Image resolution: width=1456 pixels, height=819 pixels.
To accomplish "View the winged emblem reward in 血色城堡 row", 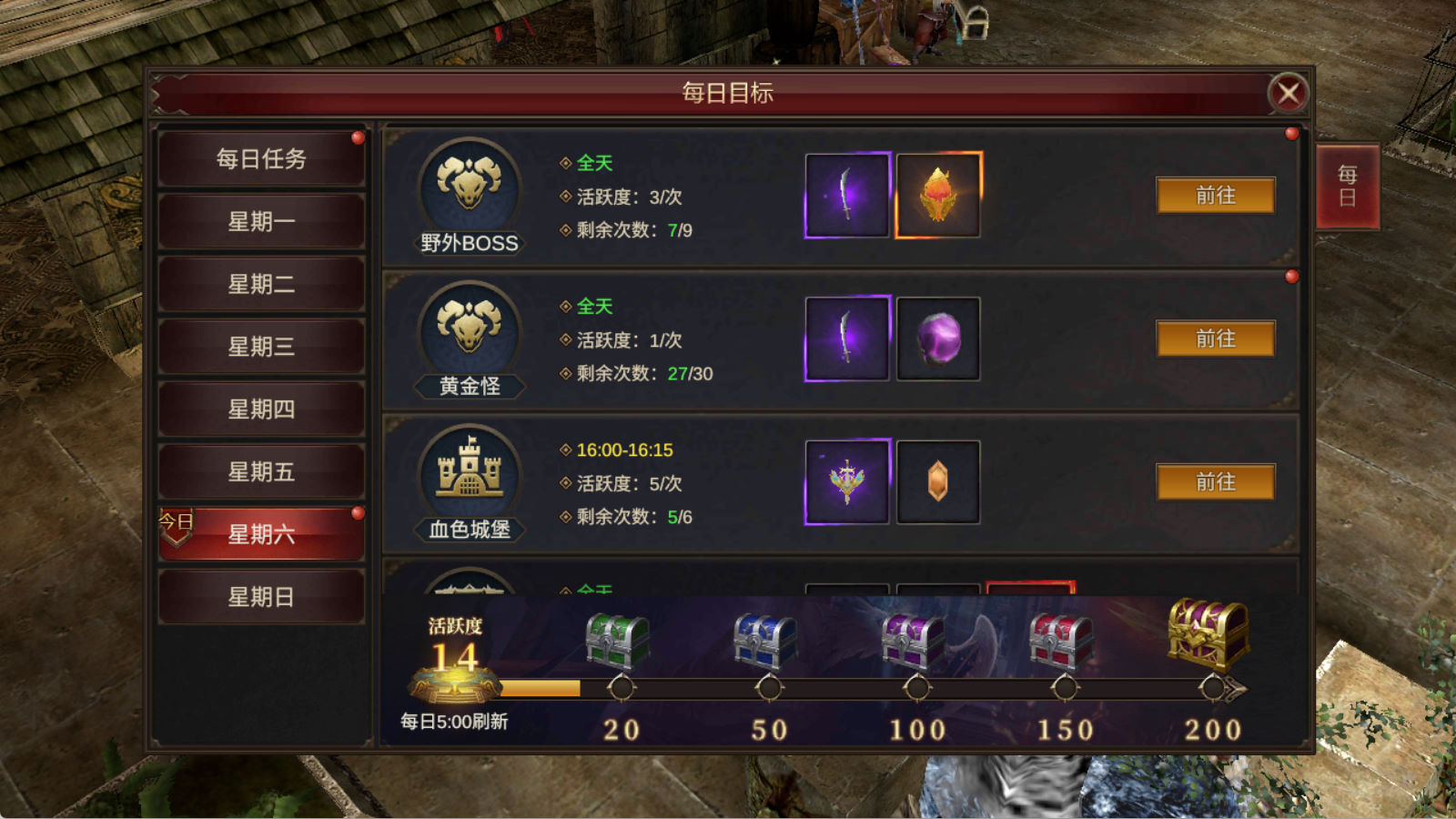I will [x=847, y=482].
